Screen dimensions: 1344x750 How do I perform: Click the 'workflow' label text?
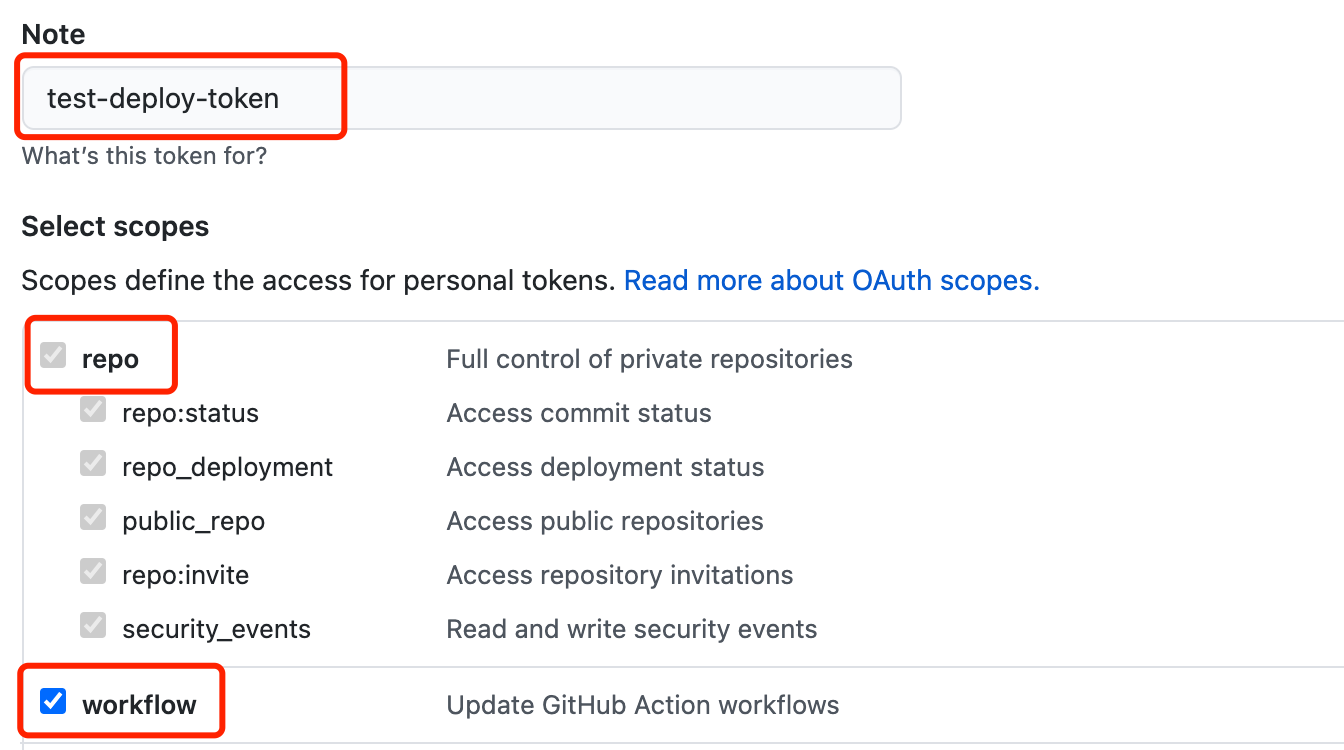(x=139, y=705)
